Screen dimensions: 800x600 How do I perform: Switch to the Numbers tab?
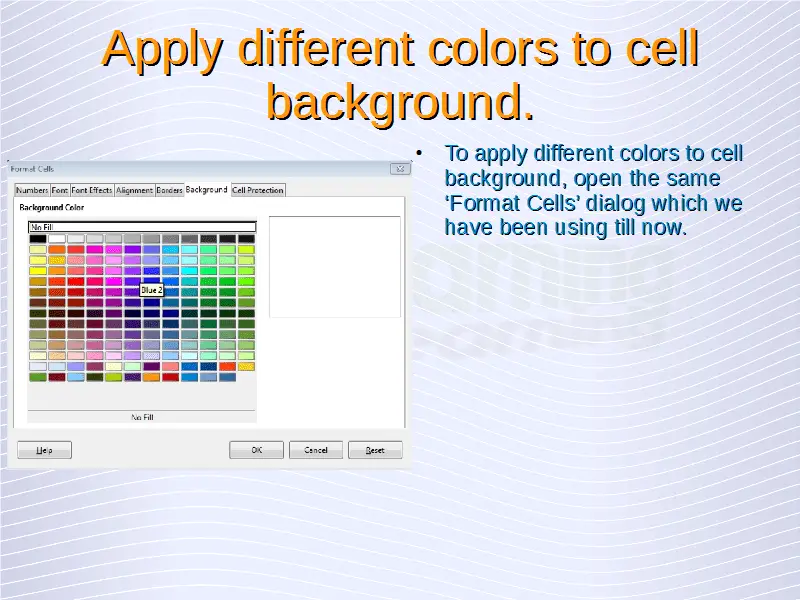point(31,190)
